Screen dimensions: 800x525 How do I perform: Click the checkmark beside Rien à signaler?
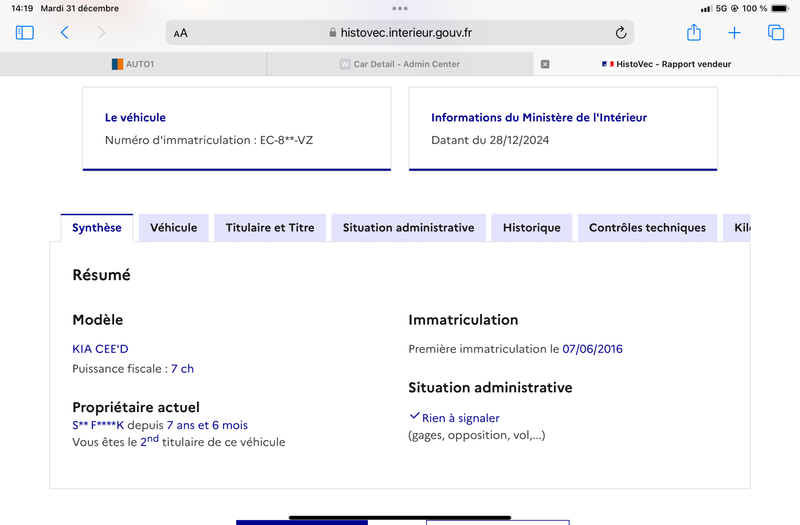tap(414, 416)
